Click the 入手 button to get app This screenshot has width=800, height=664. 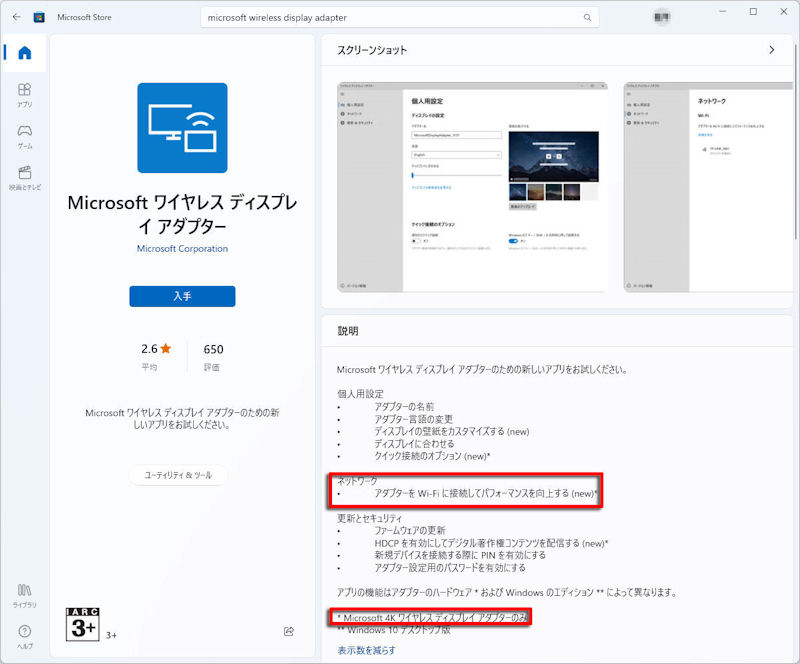[182, 296]
